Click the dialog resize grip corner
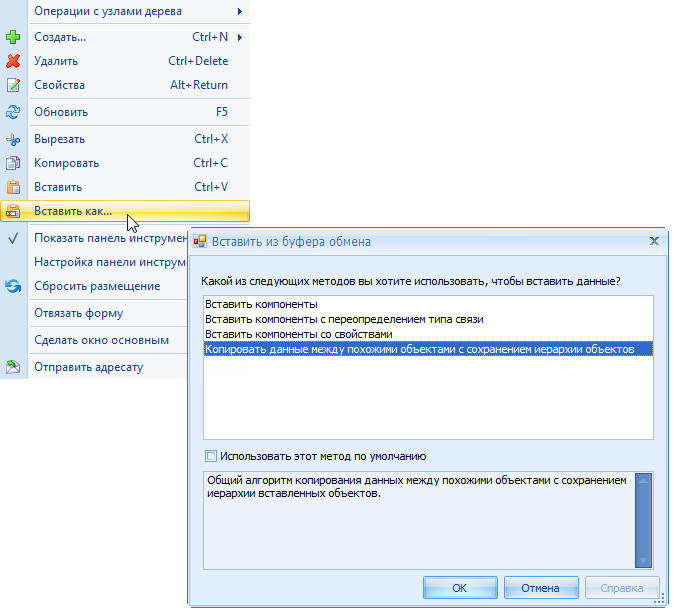The width and height of the screenshot is (676, 611). [659, 599]
